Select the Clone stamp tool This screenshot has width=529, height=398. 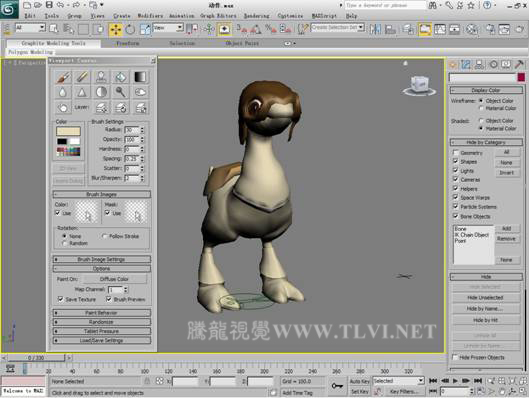102,77
